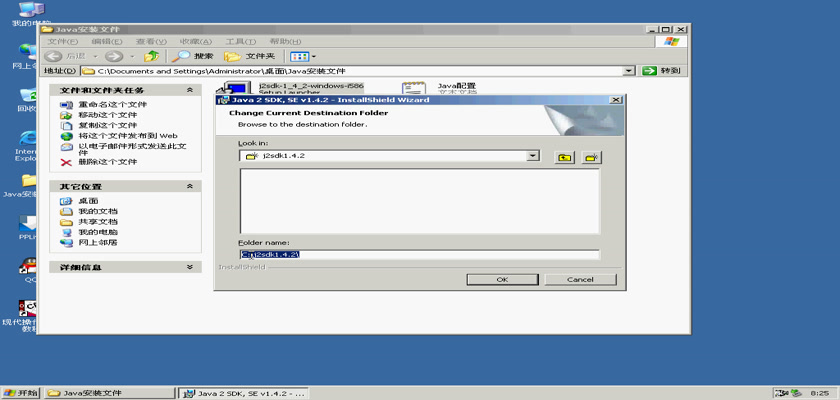840x400 pixels.
Task: Open the 帮助(H) menu
Action: pyautogui.click(x=285, y=41)
